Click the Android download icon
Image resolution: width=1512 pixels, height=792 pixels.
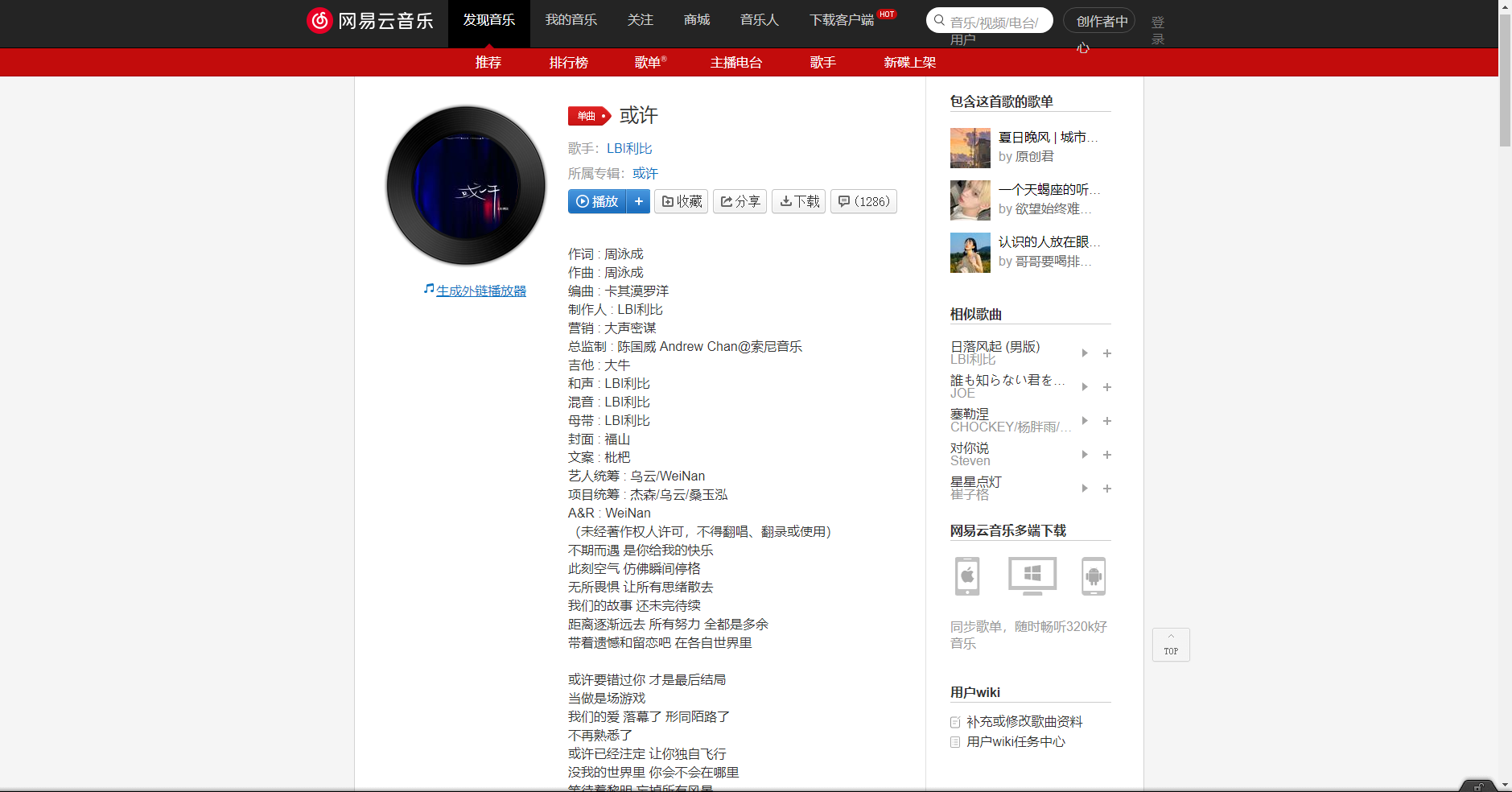point(1094,576)
